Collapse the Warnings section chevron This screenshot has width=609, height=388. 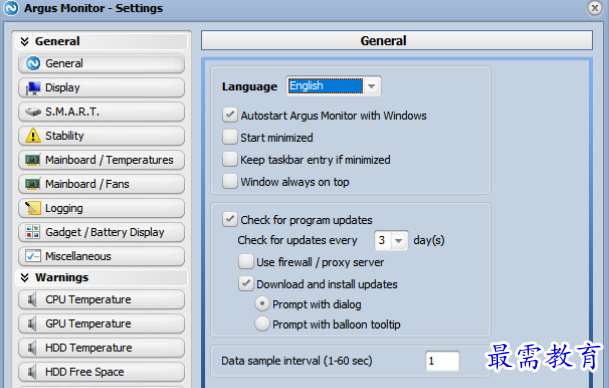[x=24, y=277]
